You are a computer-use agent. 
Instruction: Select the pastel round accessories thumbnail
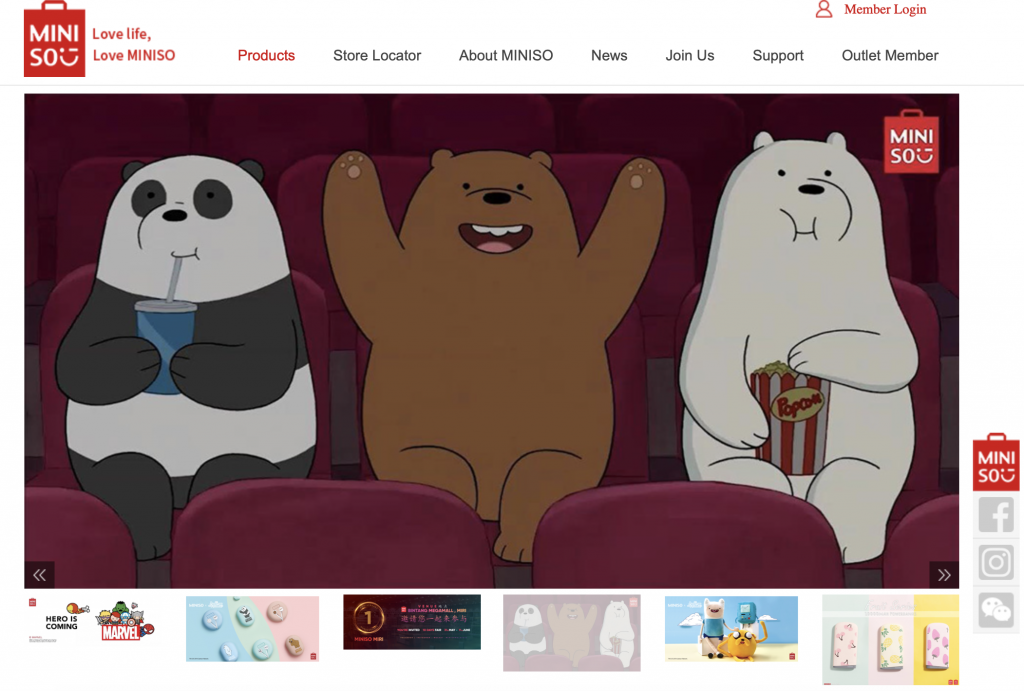[x=253, y=629]
